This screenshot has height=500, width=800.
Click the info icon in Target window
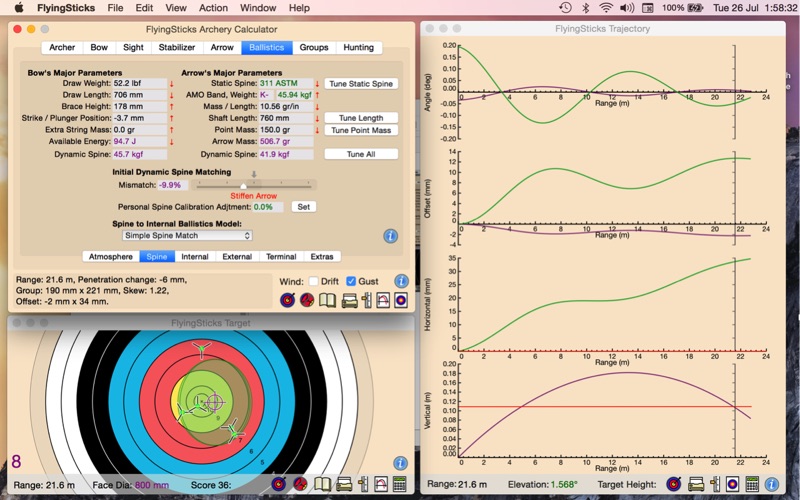[400, 463]
